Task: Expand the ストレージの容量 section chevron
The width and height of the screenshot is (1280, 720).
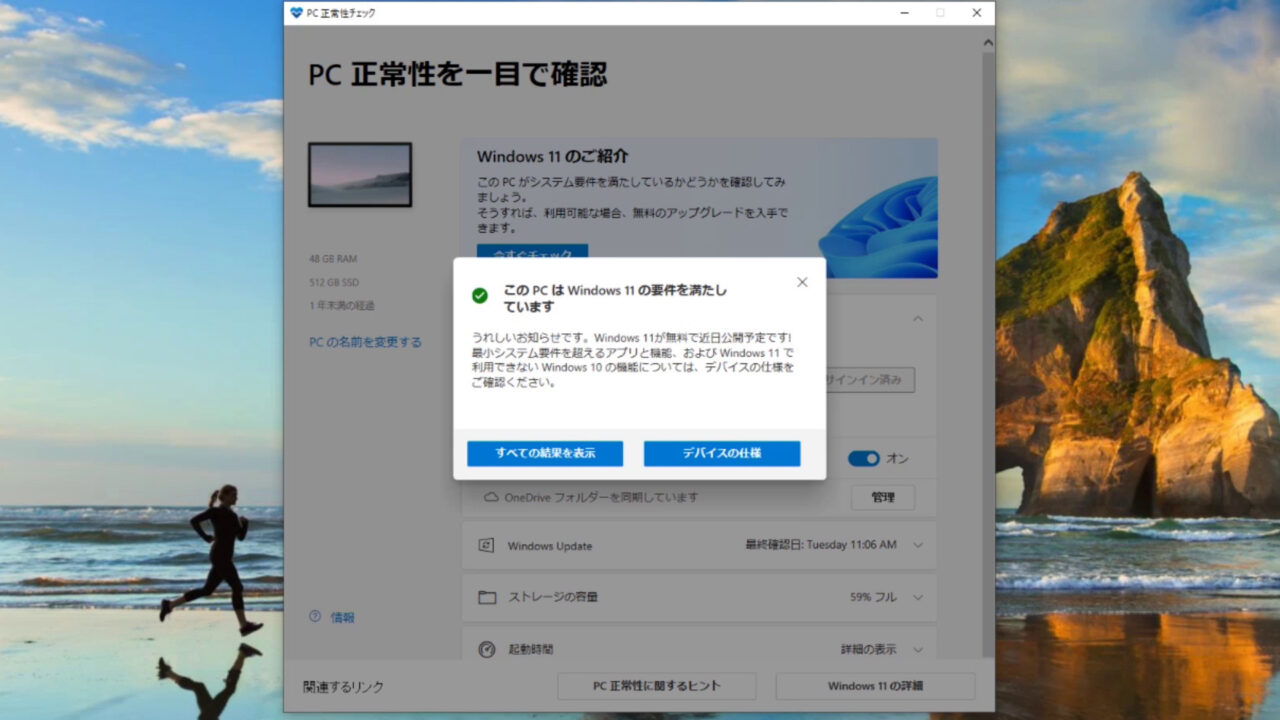Action: (918, 597)
